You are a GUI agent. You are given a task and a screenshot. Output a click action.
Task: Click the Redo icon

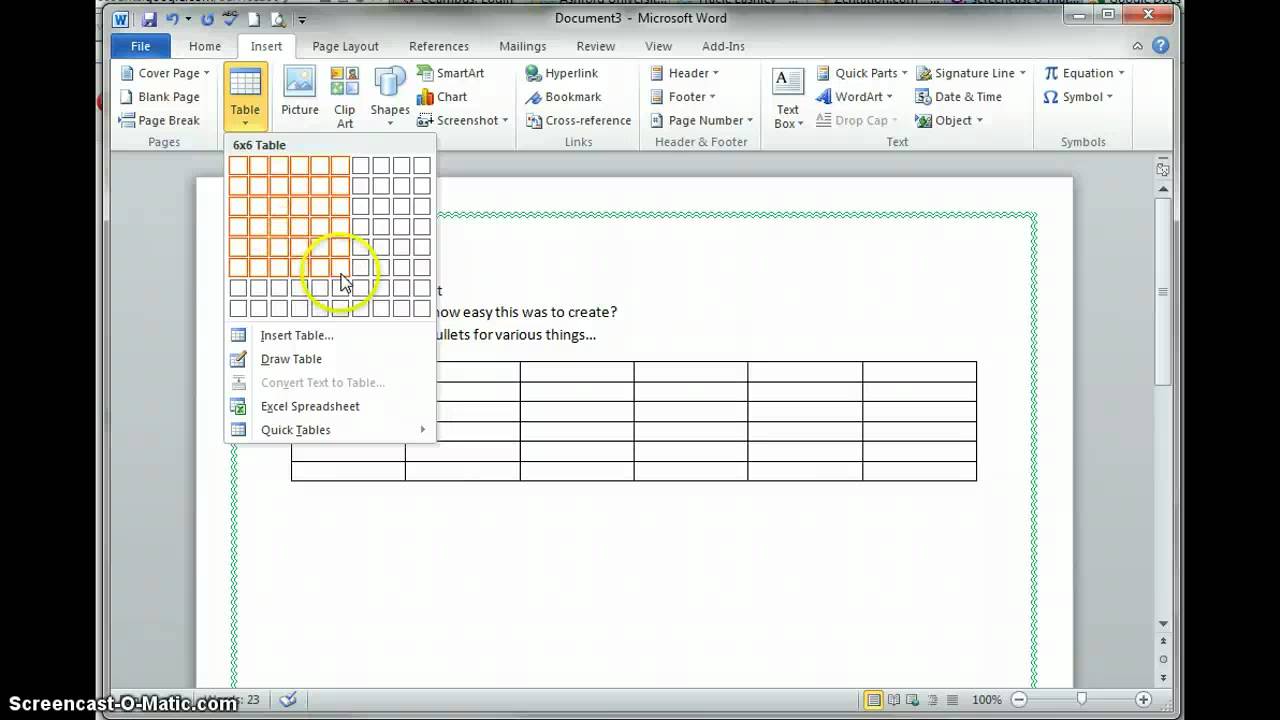tap(207, 19)
